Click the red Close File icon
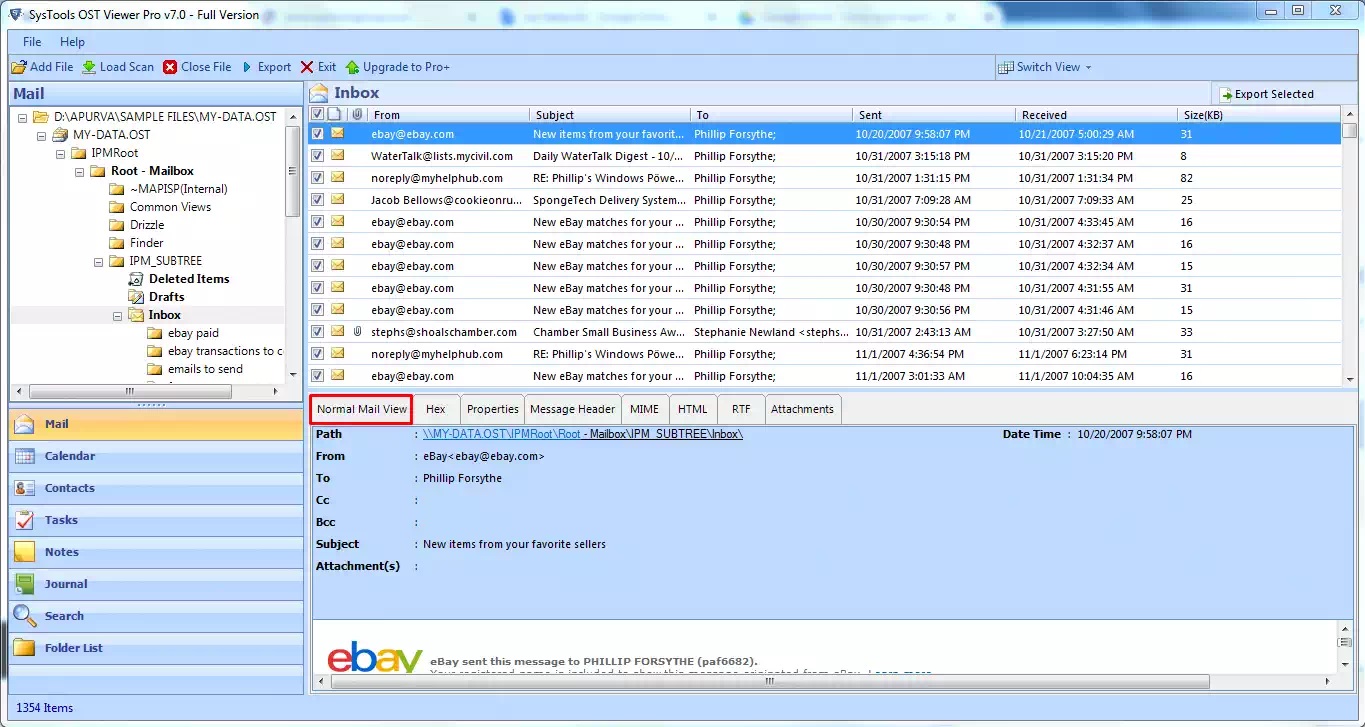The image size is (1365, 727). (x=170, y=67)
